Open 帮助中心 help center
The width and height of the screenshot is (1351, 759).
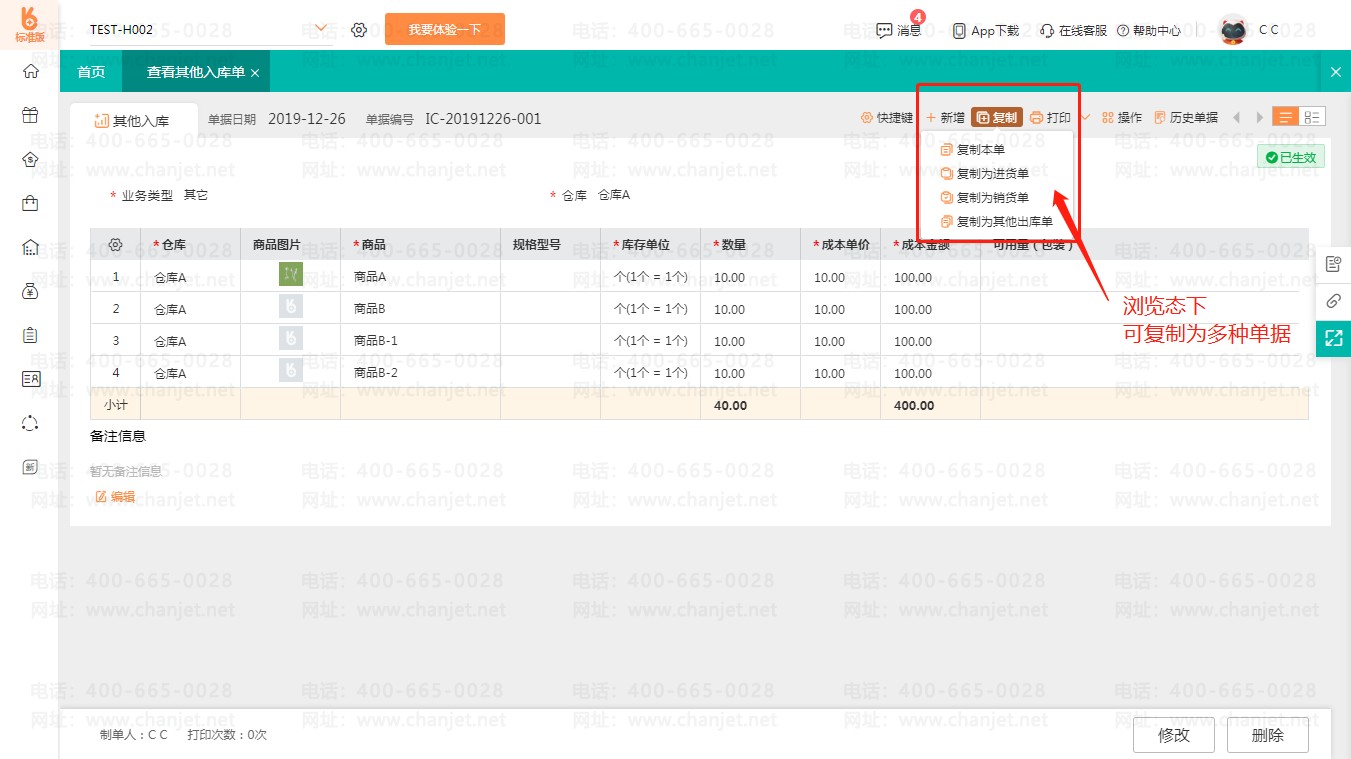[1148, 31]
